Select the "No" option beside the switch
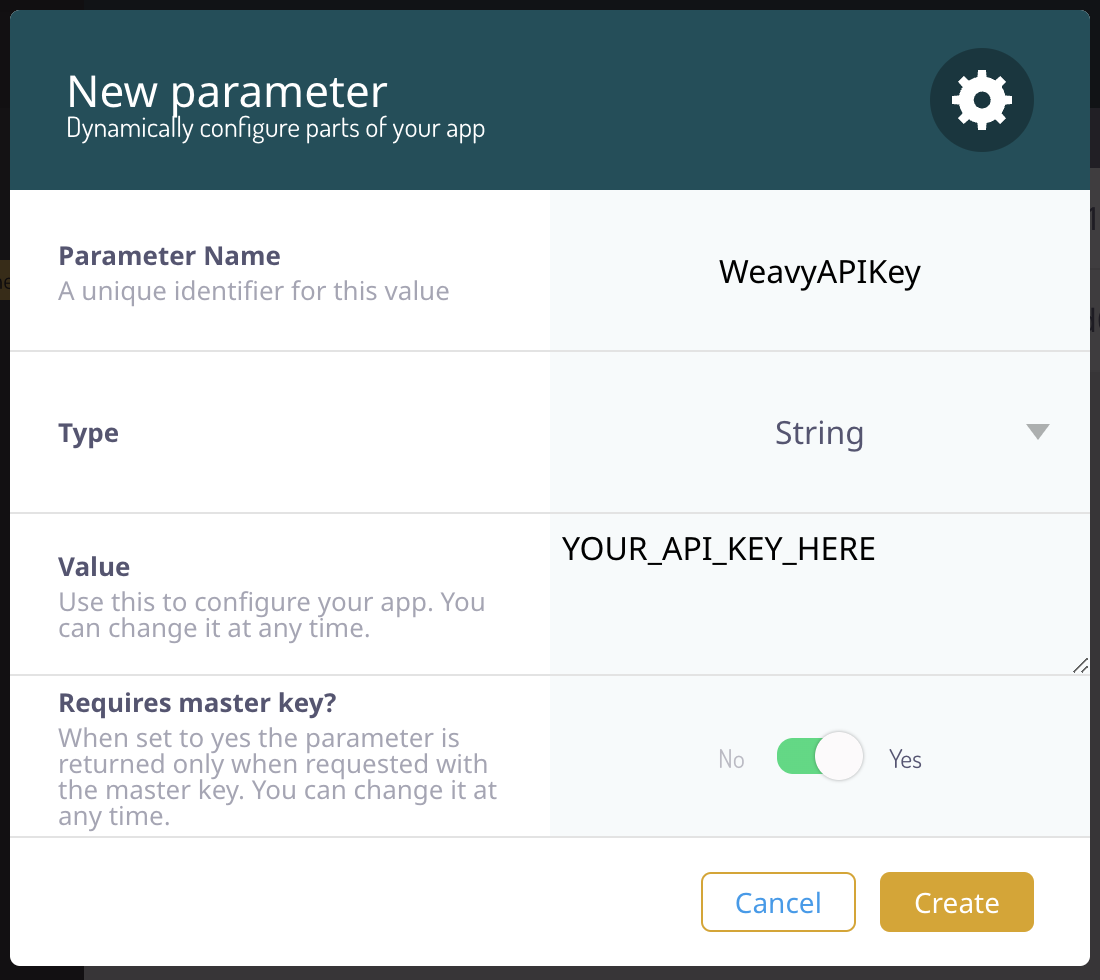The height and width of the screenshot is (980, 1100). [731, 760]
